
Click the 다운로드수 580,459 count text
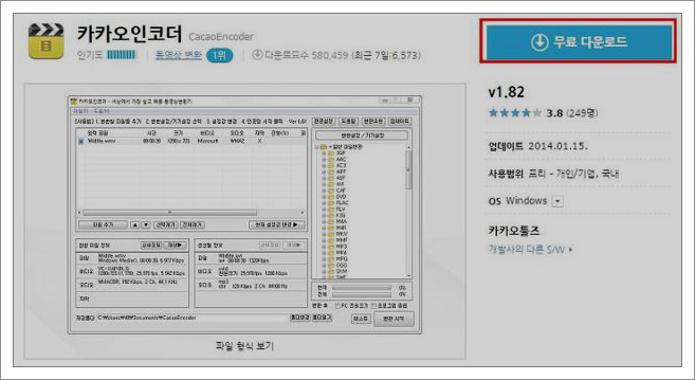pos(306,55)
